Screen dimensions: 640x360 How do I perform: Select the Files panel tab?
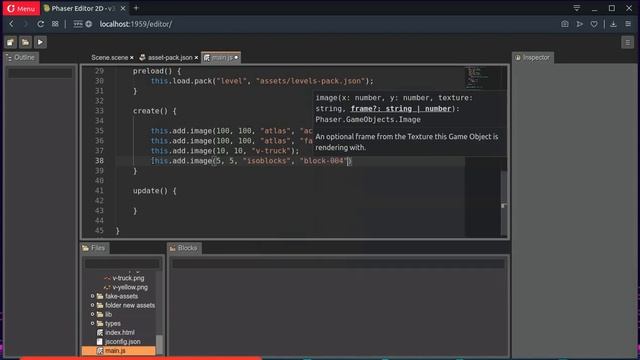click(94, 248)
